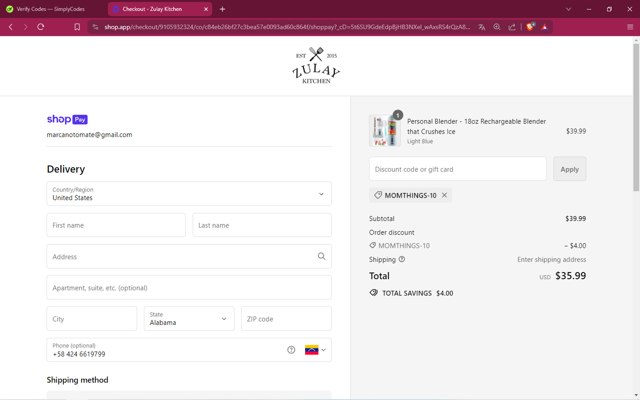Focus the First name field
This screenshot has width=640, height=400.
click(116, 225)
